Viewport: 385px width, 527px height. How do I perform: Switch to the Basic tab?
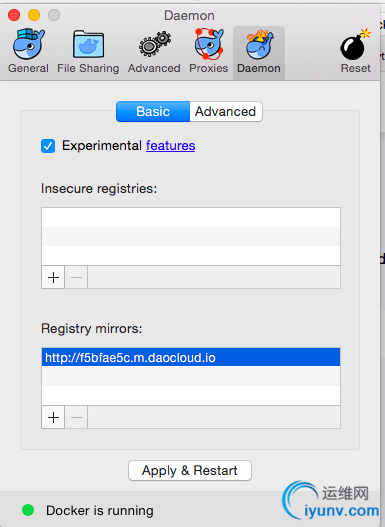153,112
